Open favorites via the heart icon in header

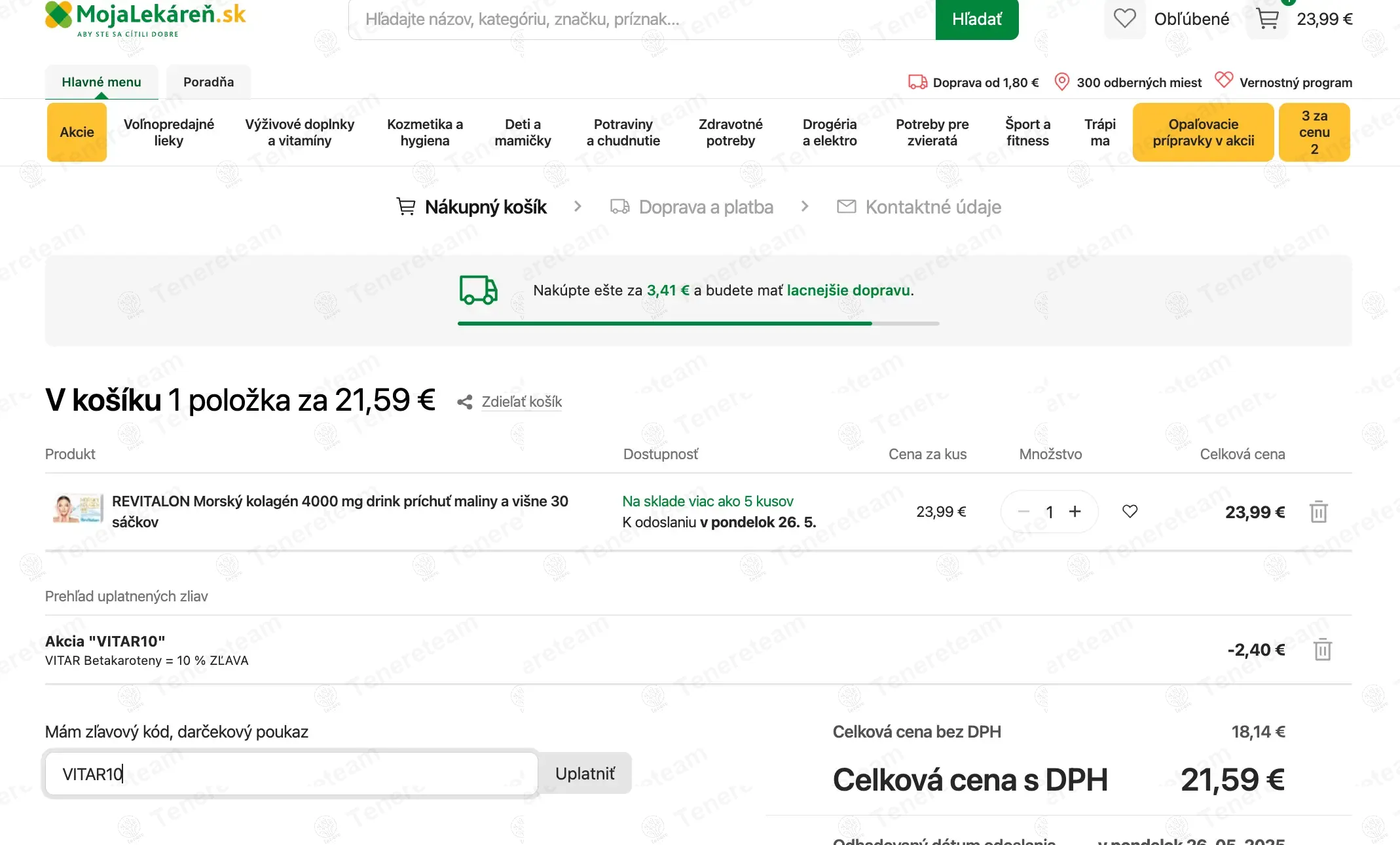pyautogui.click(x=1124, y=18)
